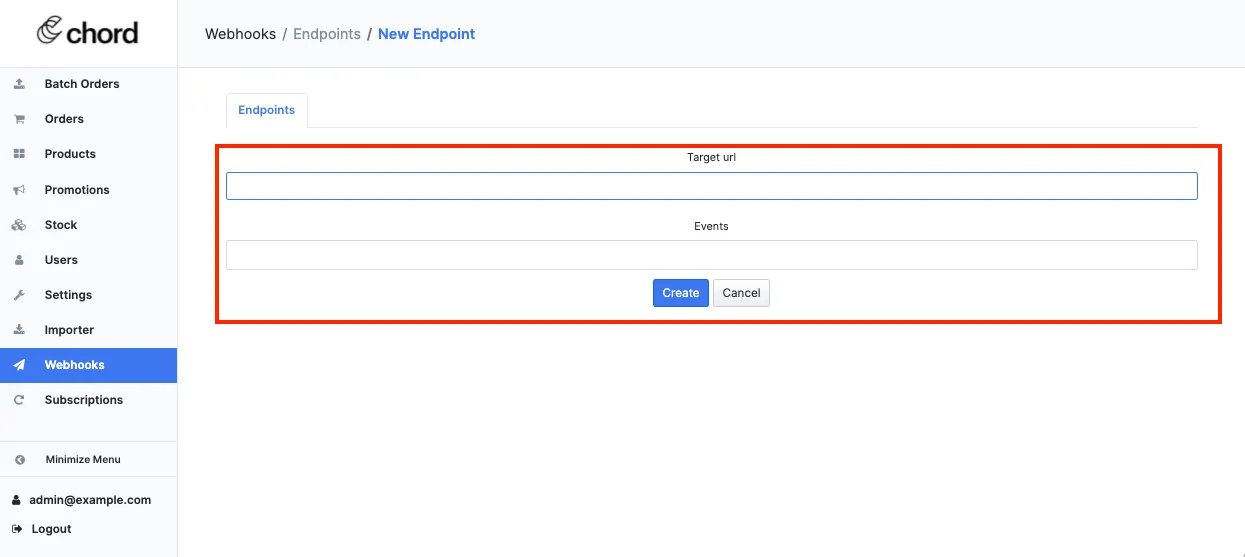The height and width of the screenshot is (557, 1245).
Task: Go to the Orders section
Action: [88, 119]
